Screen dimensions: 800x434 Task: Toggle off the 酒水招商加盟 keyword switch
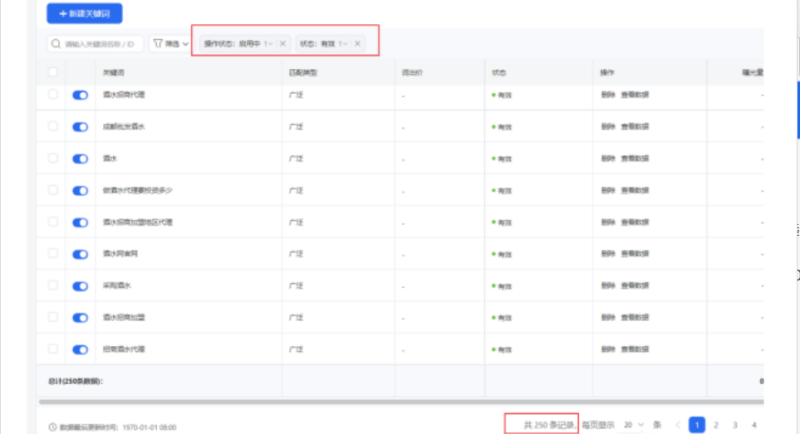[81, 317]
